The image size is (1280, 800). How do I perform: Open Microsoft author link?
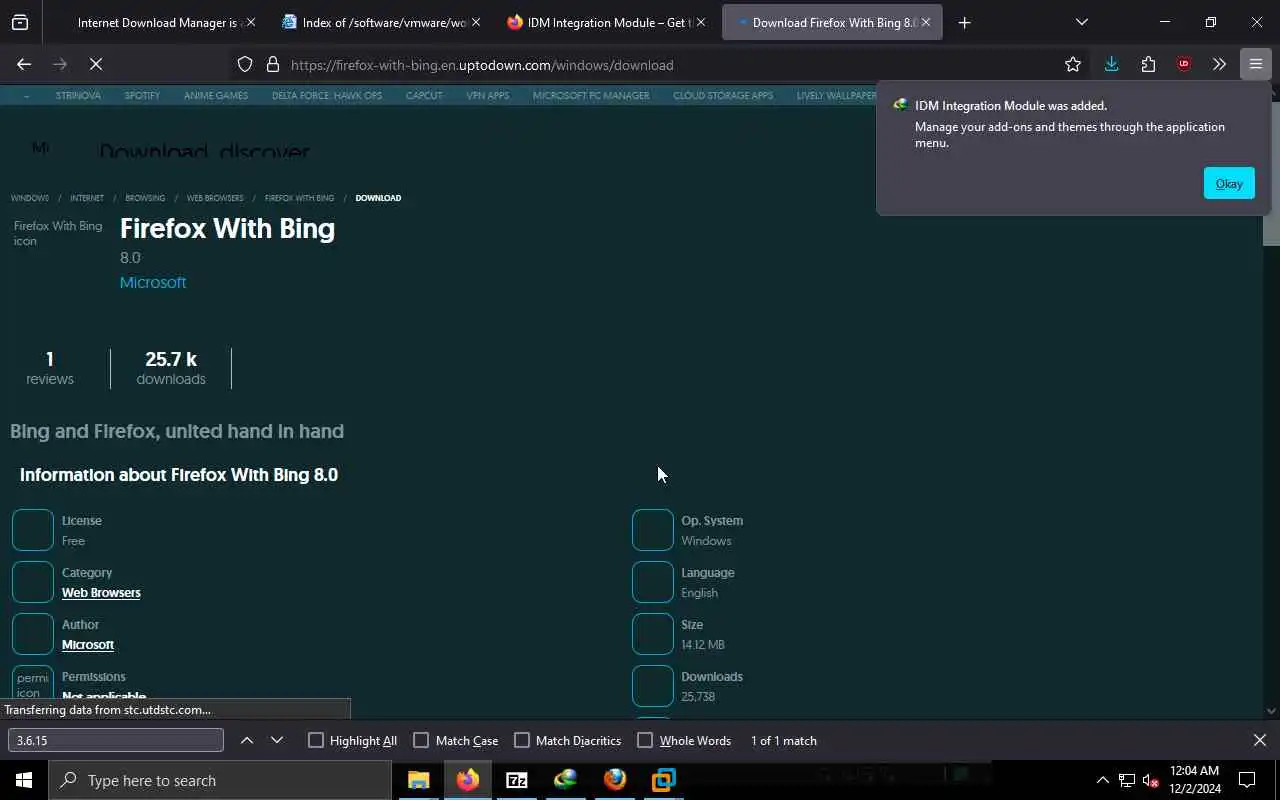click(88, 645)
